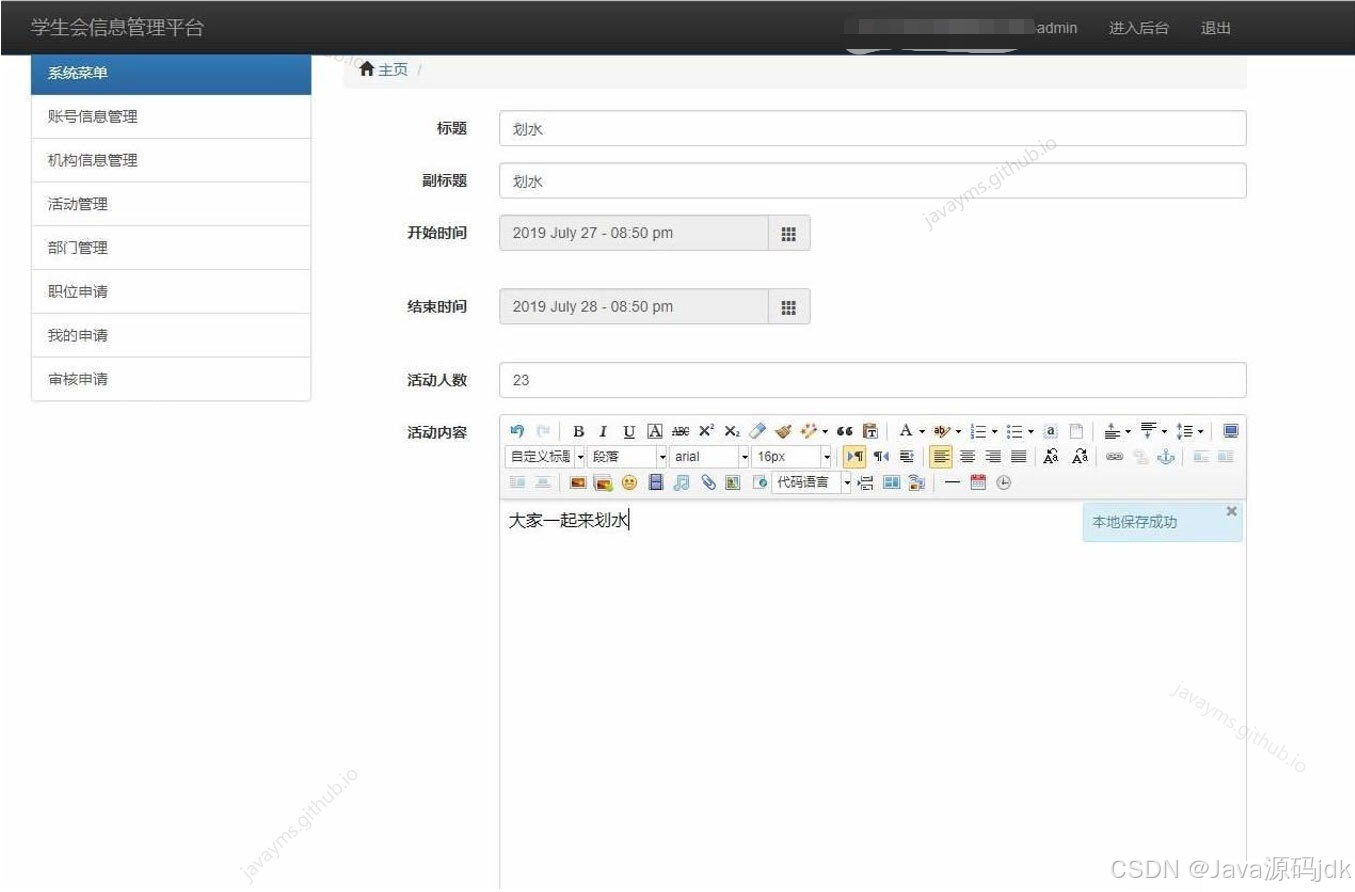Insert a hyperlink with the chain icon
The image size is (1355, 892).
tap(1114, 457)
